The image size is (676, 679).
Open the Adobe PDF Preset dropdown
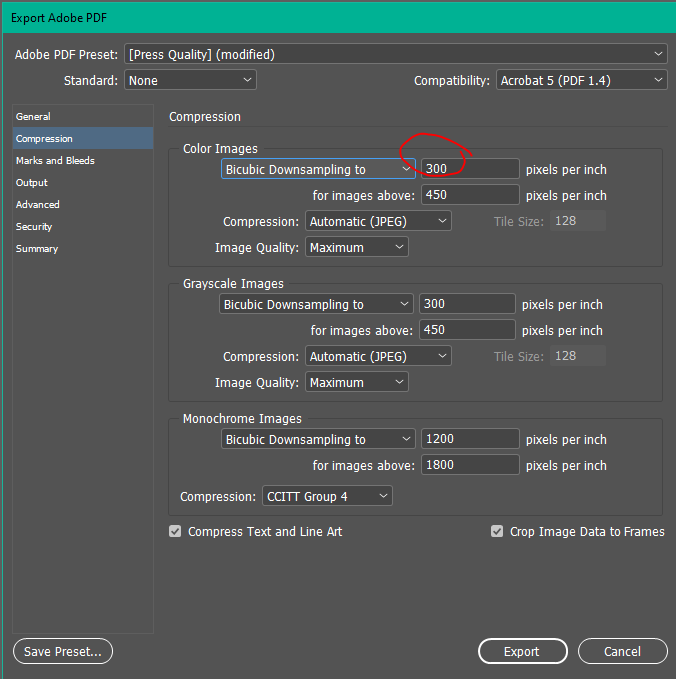point(395,54)
